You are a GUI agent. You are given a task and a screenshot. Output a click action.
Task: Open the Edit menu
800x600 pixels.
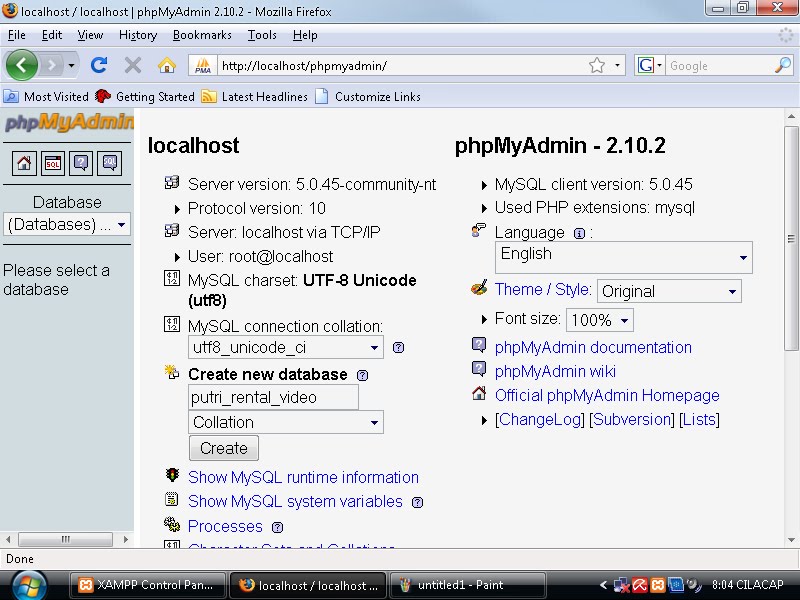(x=52, y=35)
